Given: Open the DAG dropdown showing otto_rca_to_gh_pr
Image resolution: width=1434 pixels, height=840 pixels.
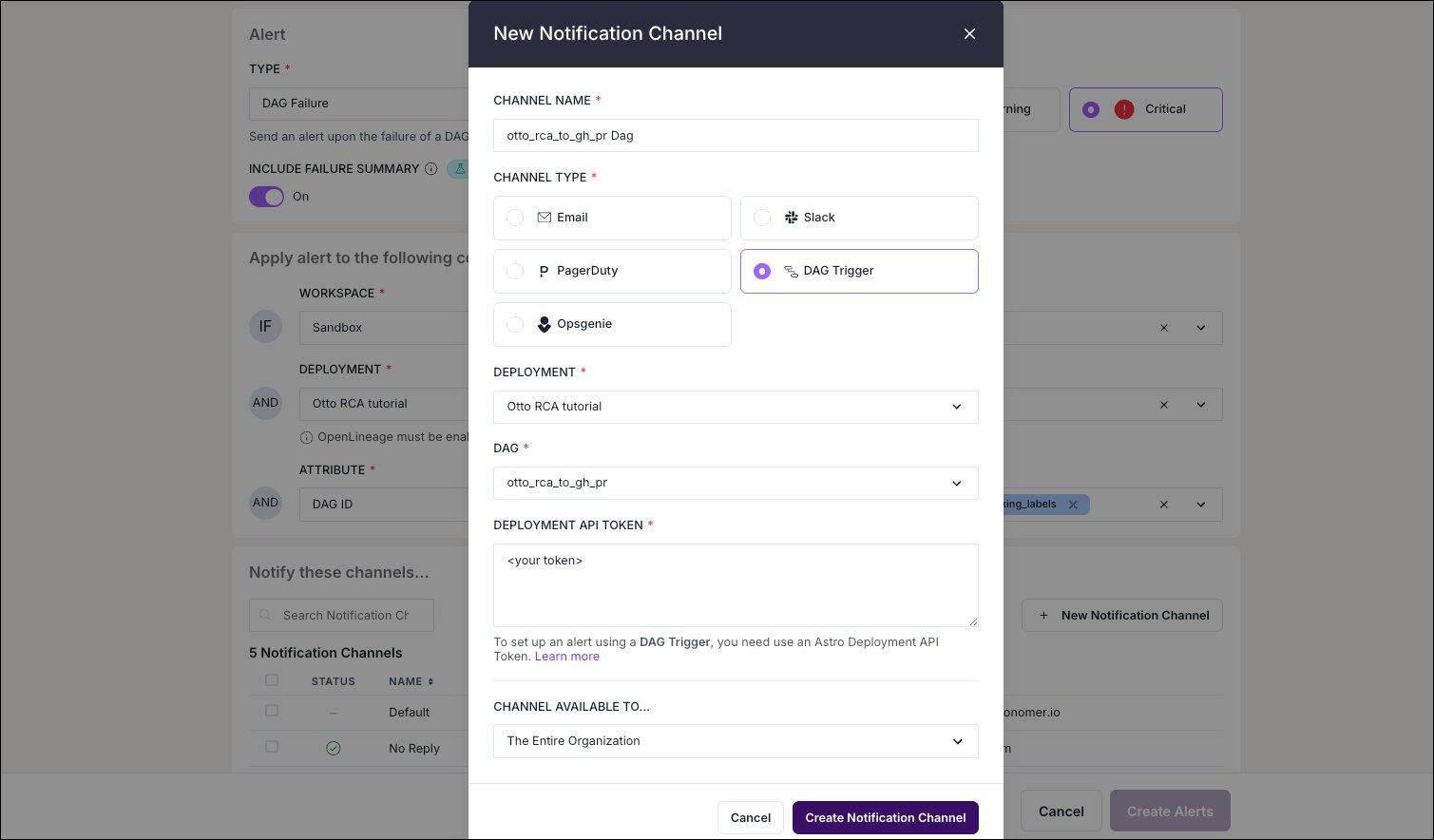Looking at the screenshot, I should 736,483.
